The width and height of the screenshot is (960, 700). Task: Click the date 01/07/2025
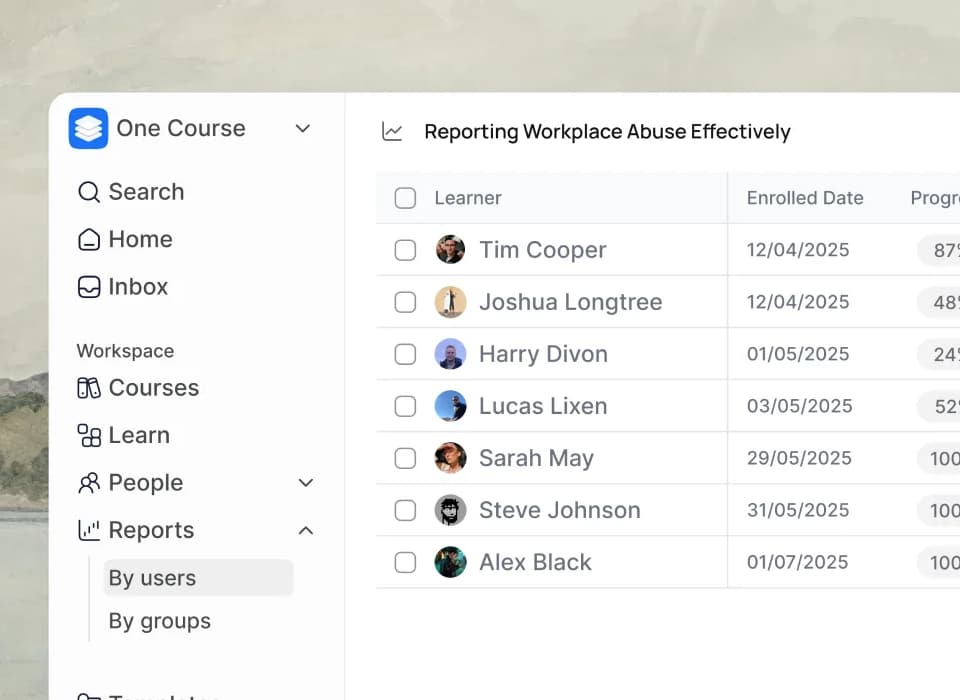pos(797,562)
